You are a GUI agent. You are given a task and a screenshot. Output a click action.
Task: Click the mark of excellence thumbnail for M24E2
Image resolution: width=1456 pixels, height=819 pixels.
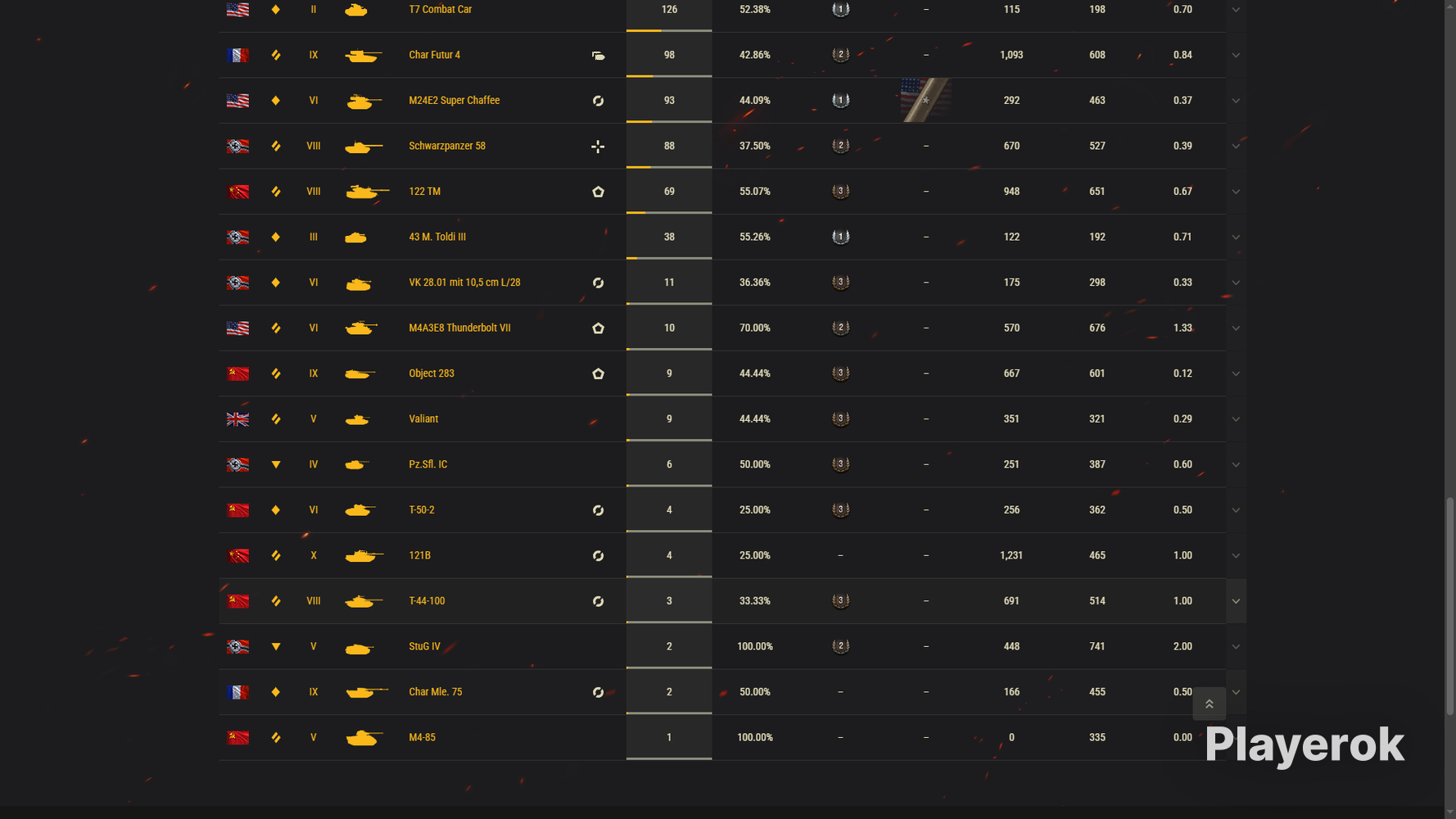(x=925, y=101)
